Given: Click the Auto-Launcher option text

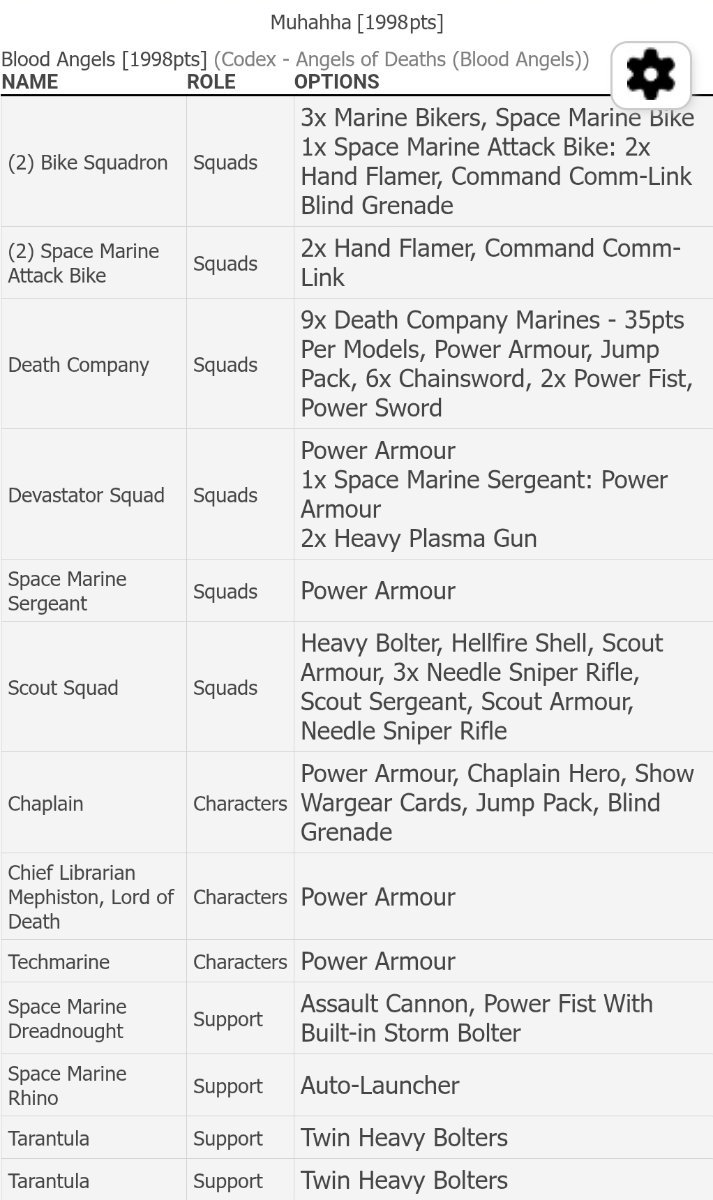Looking at the screenshot, I should [380, 1086].
